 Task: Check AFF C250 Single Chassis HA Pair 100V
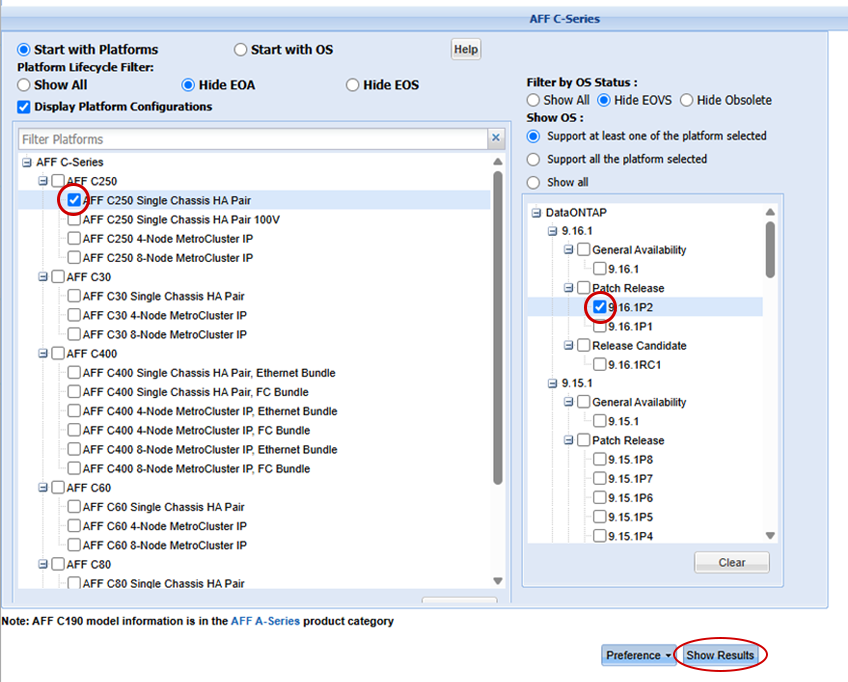click(74, 220)
